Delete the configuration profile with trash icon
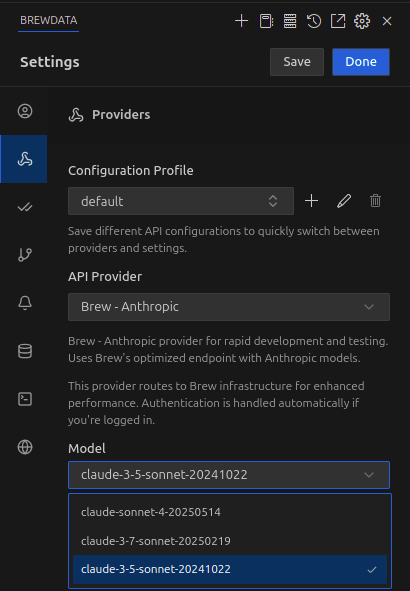This screenshot has width=410, height=591. [x=375, y=201]
